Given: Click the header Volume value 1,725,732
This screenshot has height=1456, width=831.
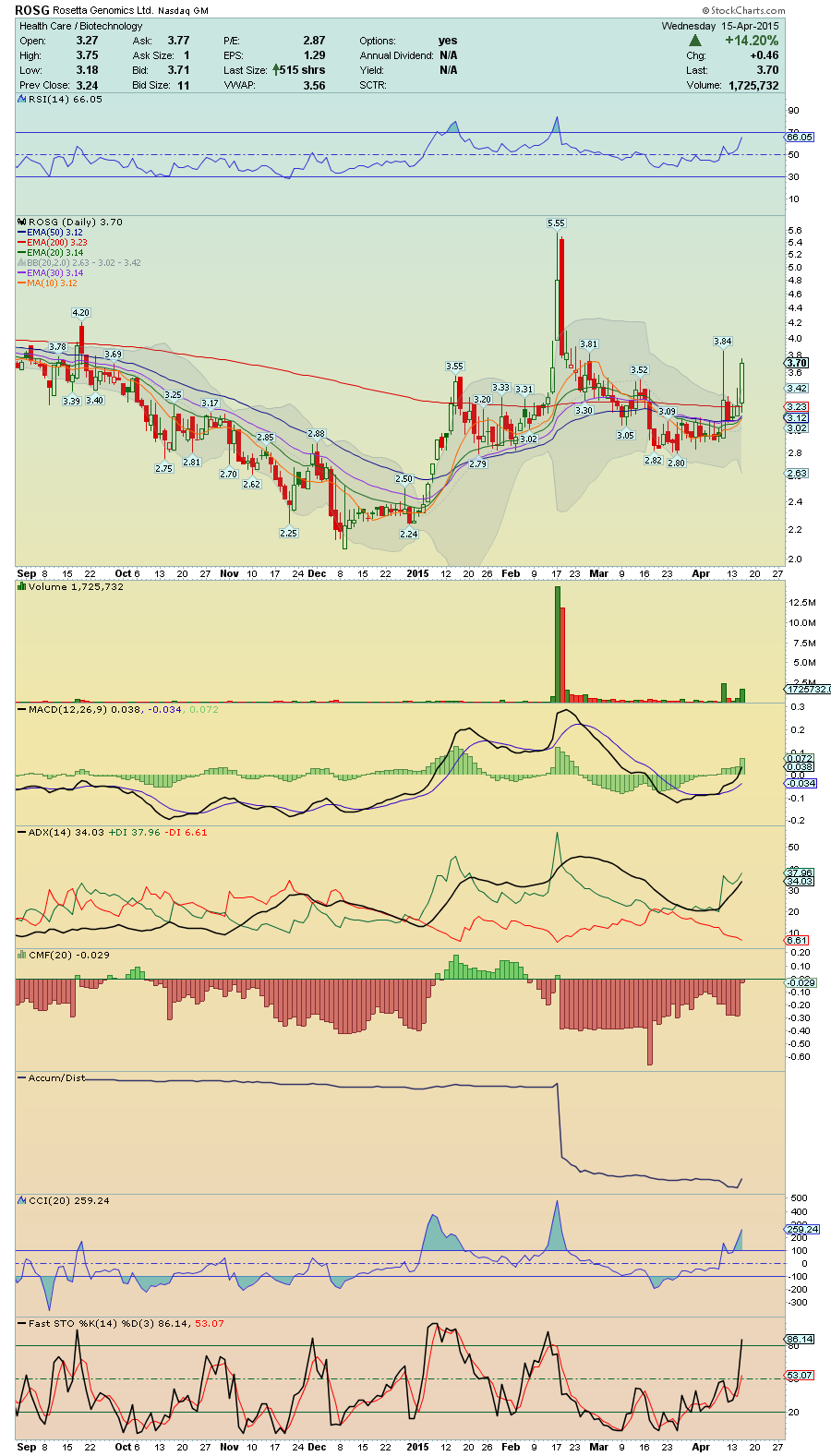Looking at the screenshot, I should pyautogui.click(x=753, y=85).
